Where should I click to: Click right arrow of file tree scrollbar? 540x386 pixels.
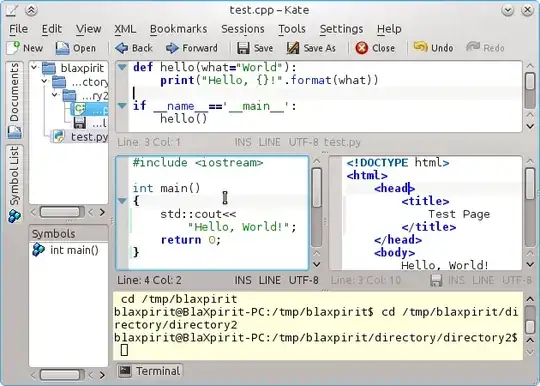pos(102,212)
